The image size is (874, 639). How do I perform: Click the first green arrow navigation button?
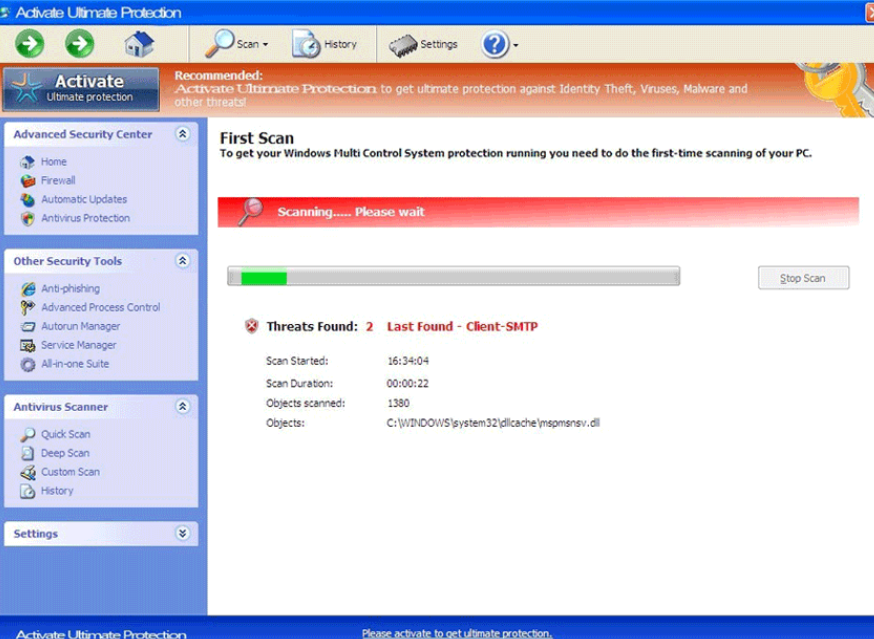click(x=30, y=44)
